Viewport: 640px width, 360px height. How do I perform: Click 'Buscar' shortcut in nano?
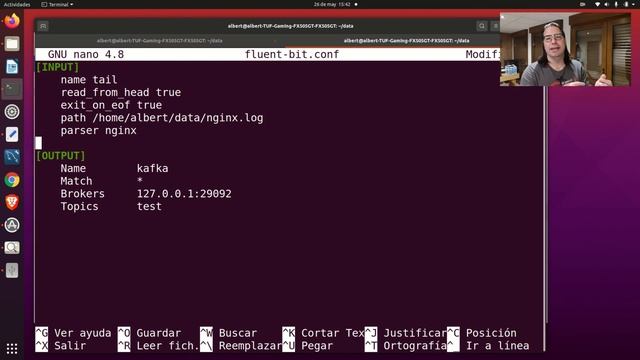(x=229, y=333)
